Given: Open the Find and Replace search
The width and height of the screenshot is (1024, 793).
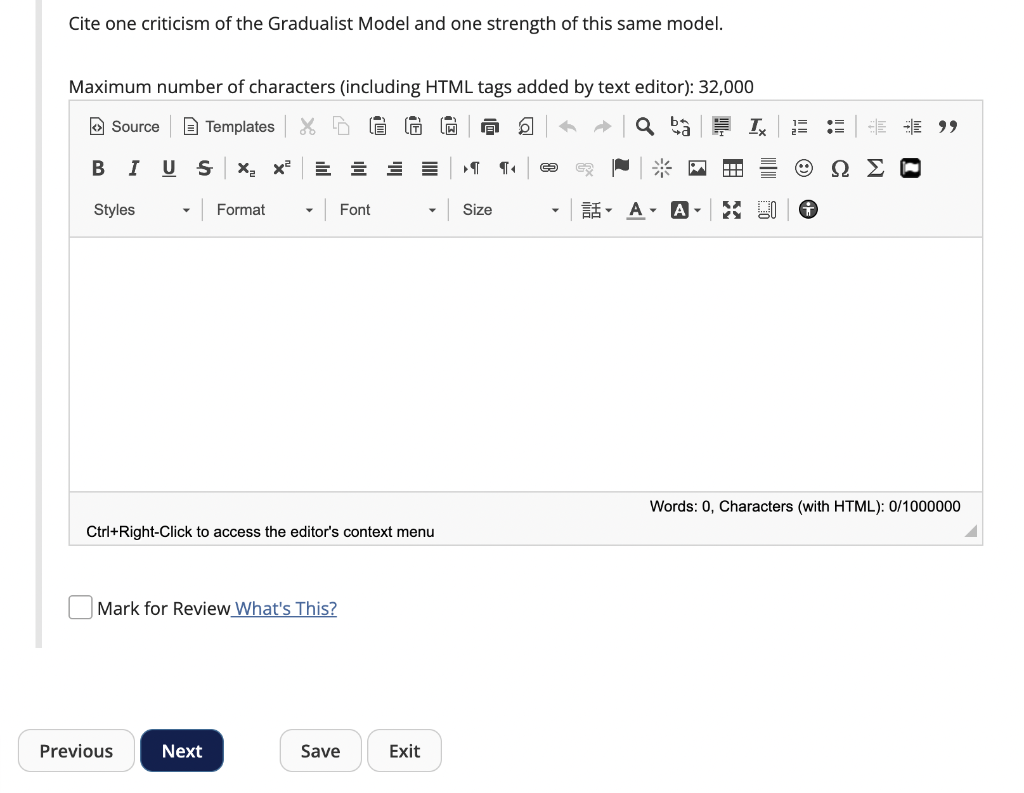Looking at the screenshot, I should click(x=643, y=126).
